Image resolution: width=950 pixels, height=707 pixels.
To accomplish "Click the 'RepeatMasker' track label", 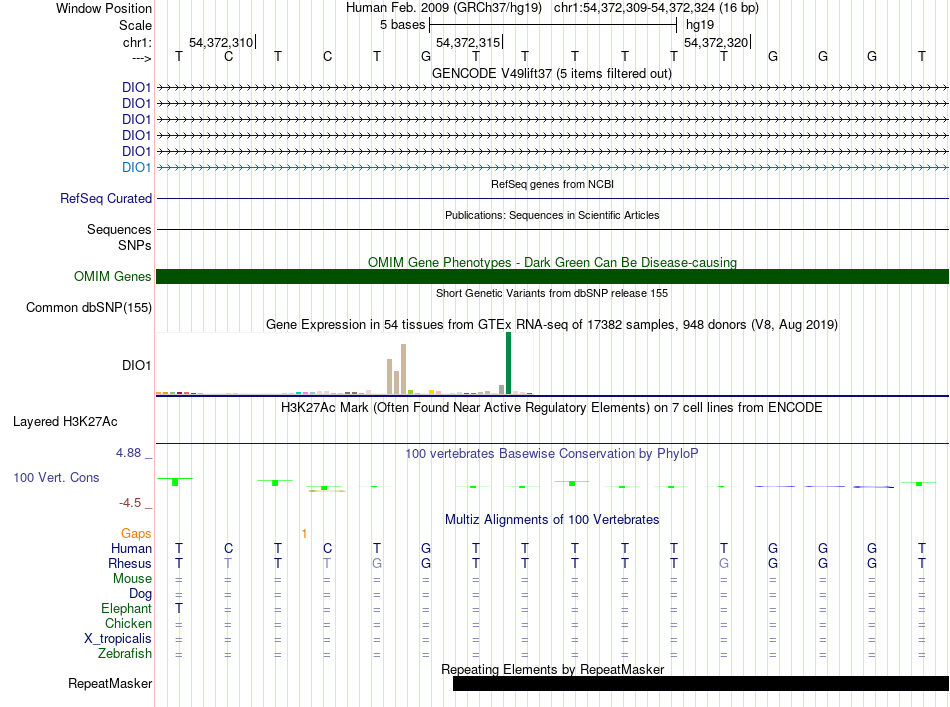I will [110, 683].
